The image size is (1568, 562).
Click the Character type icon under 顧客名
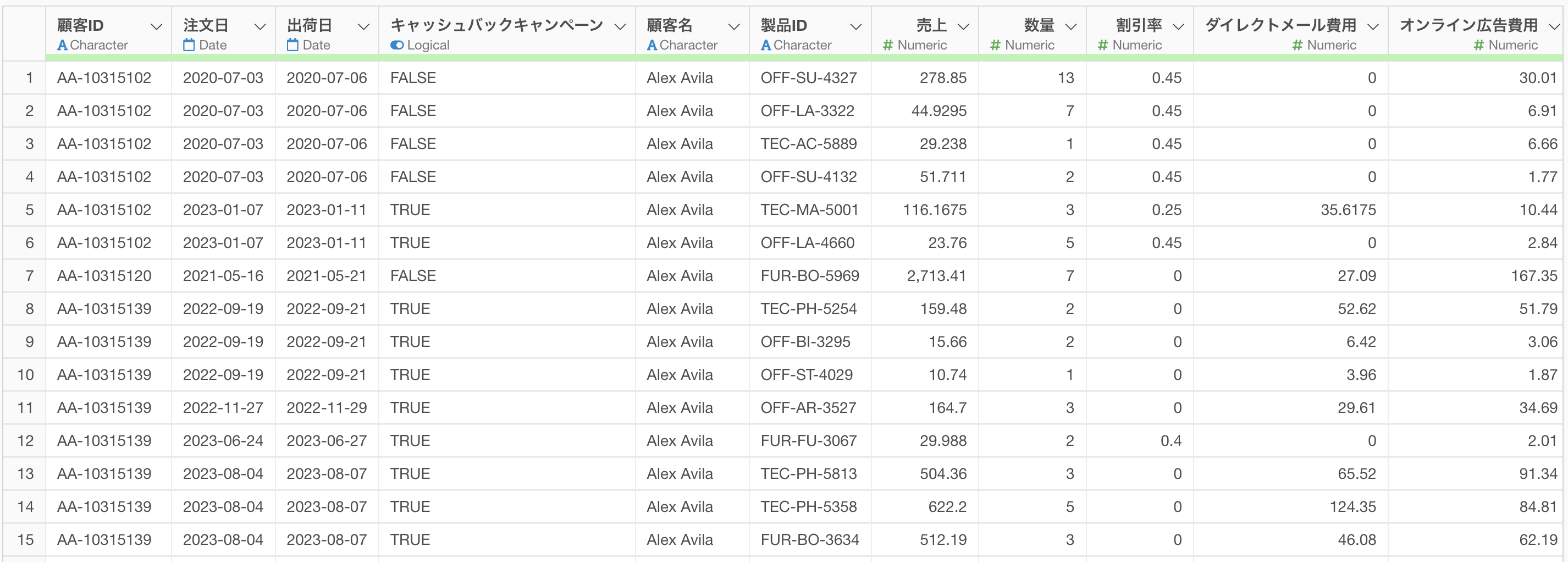tap(652, 45)
